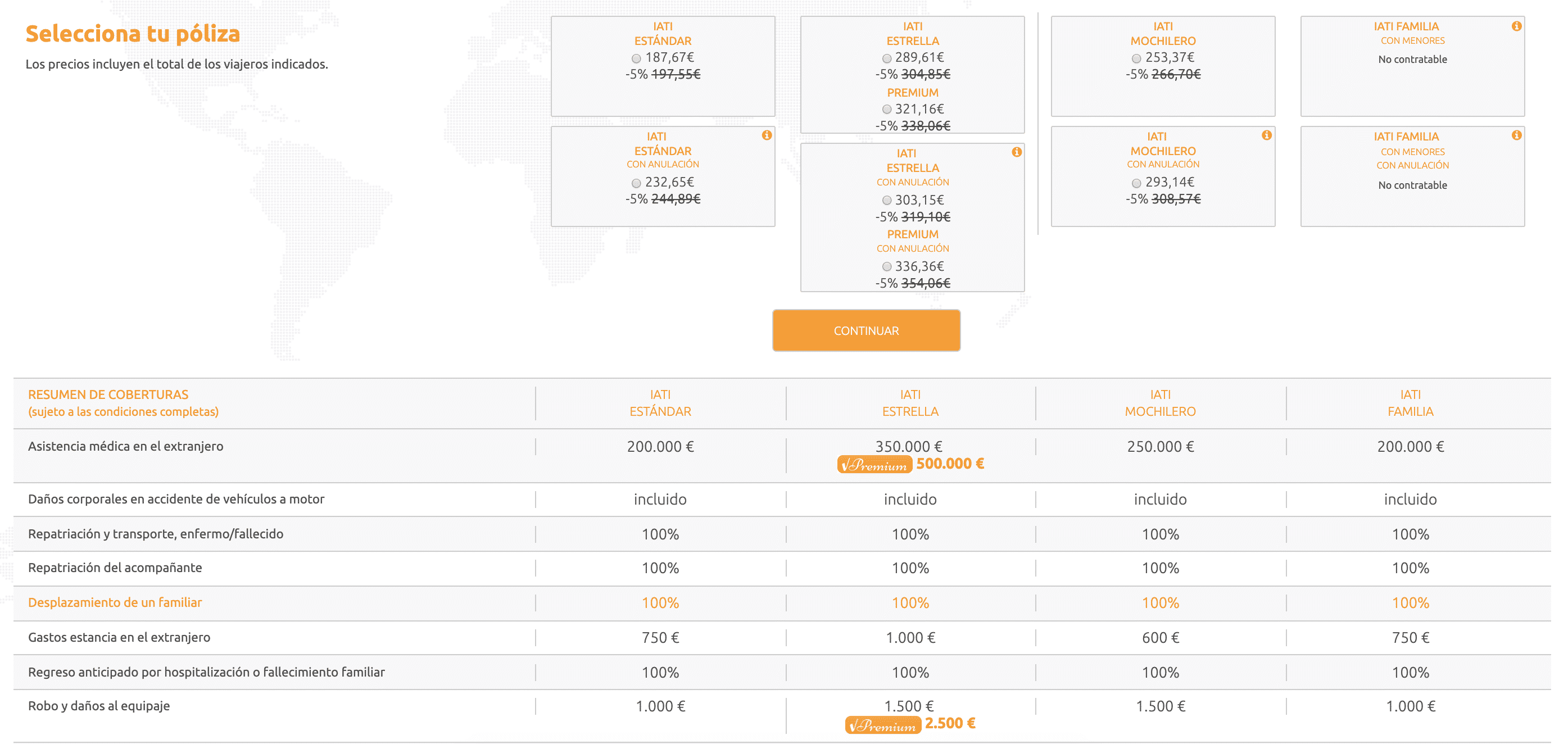Image resolution: width=1568 pixels, height=744 pixels.
Task: Click the 350.000 € Estrella medical value
Action: click(x=909, y=446)
